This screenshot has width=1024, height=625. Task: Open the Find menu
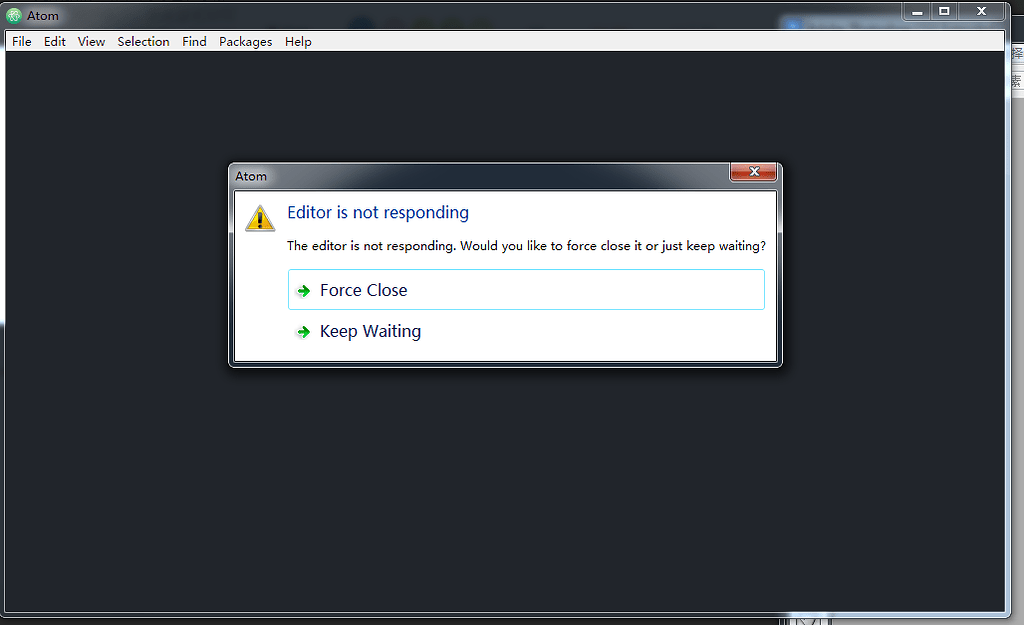click(194, 42)
